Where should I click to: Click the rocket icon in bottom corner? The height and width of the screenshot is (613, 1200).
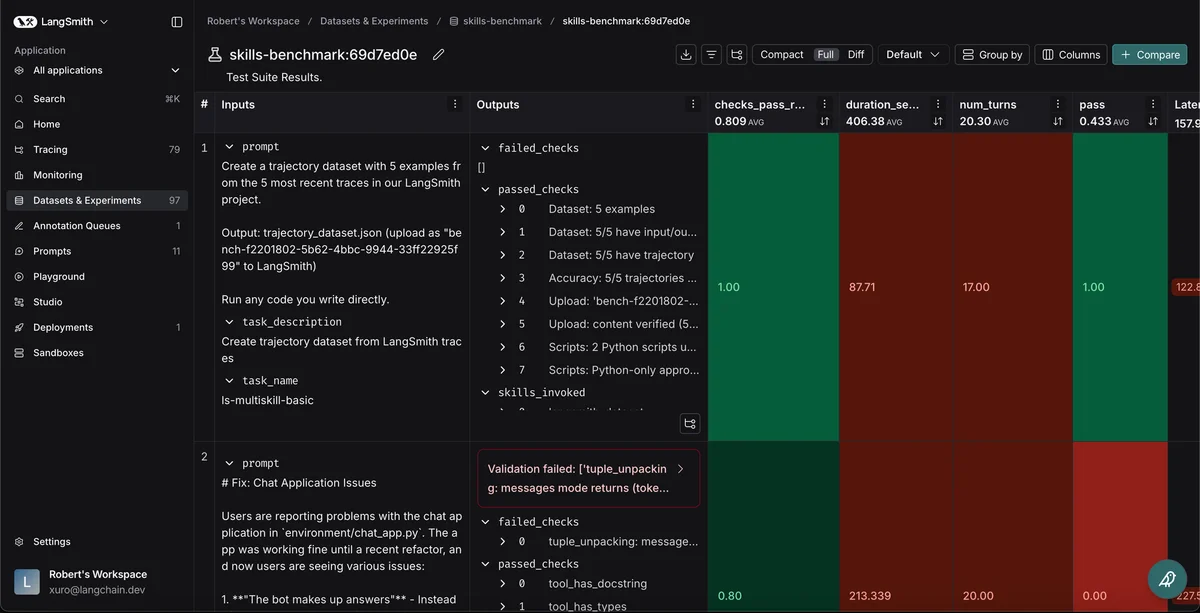click(x=1166, y=579)
